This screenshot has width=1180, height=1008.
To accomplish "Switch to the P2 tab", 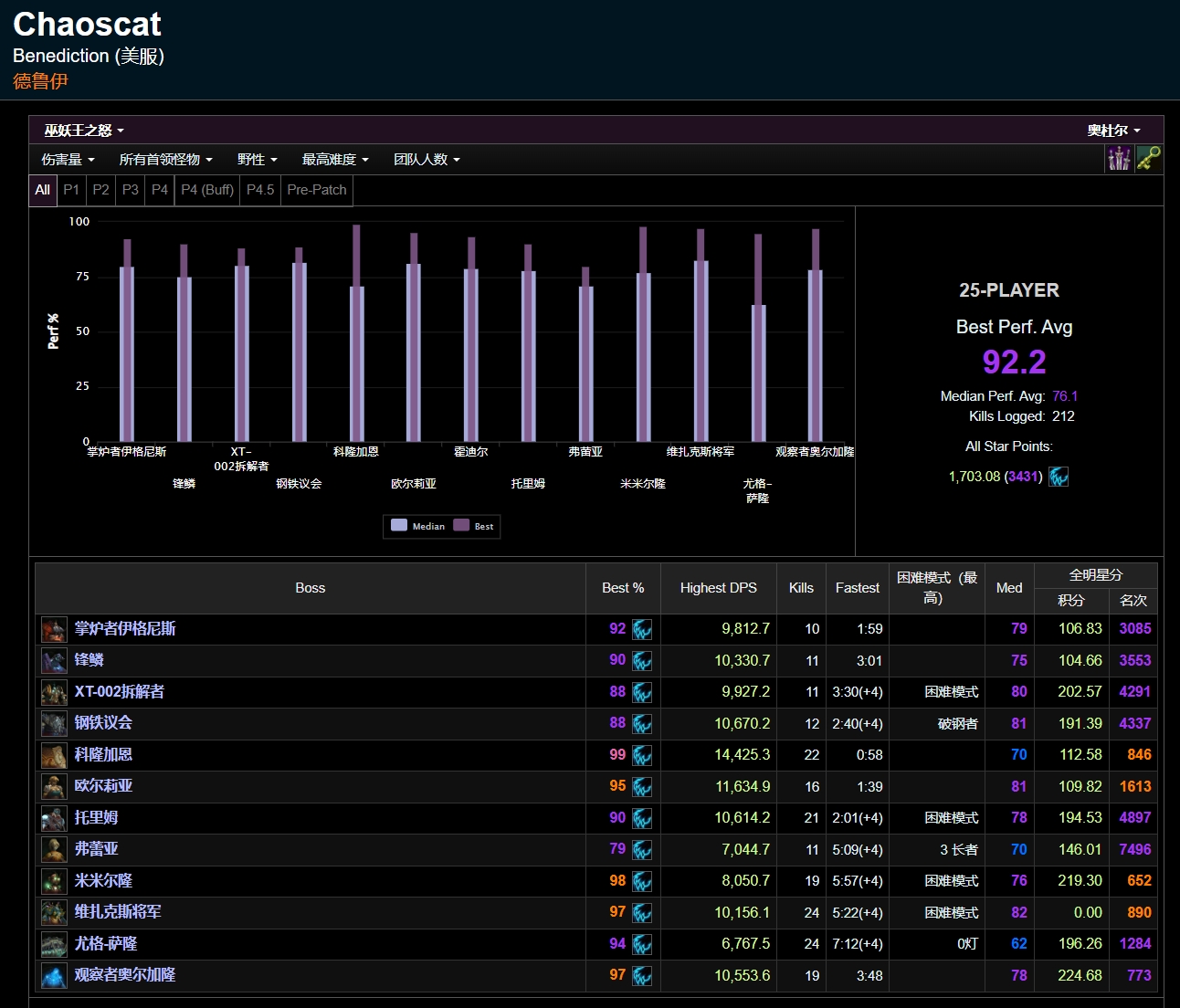I will click(100, 190).
